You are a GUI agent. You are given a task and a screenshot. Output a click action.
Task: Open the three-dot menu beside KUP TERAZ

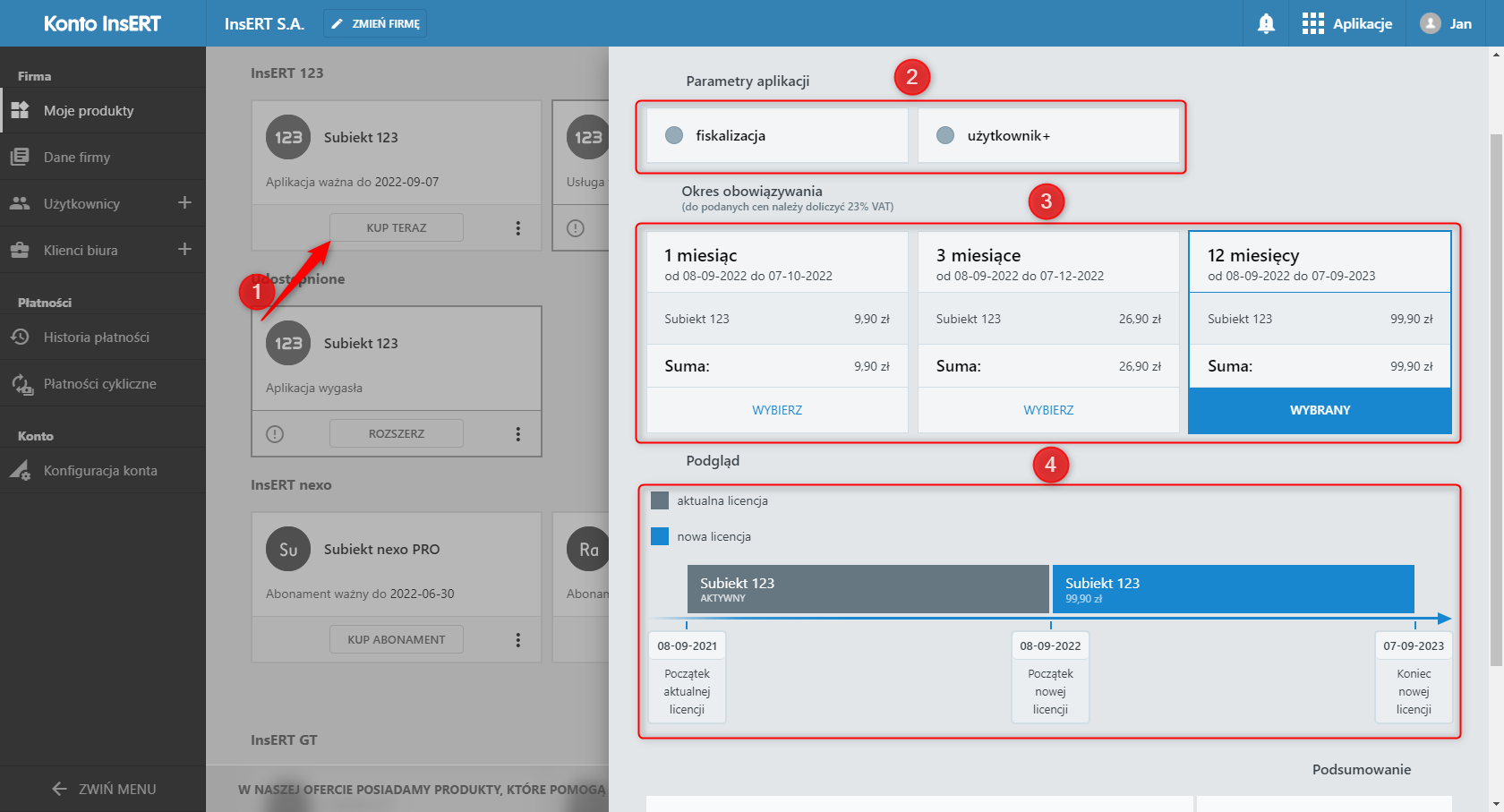click(x=517, y=228)
